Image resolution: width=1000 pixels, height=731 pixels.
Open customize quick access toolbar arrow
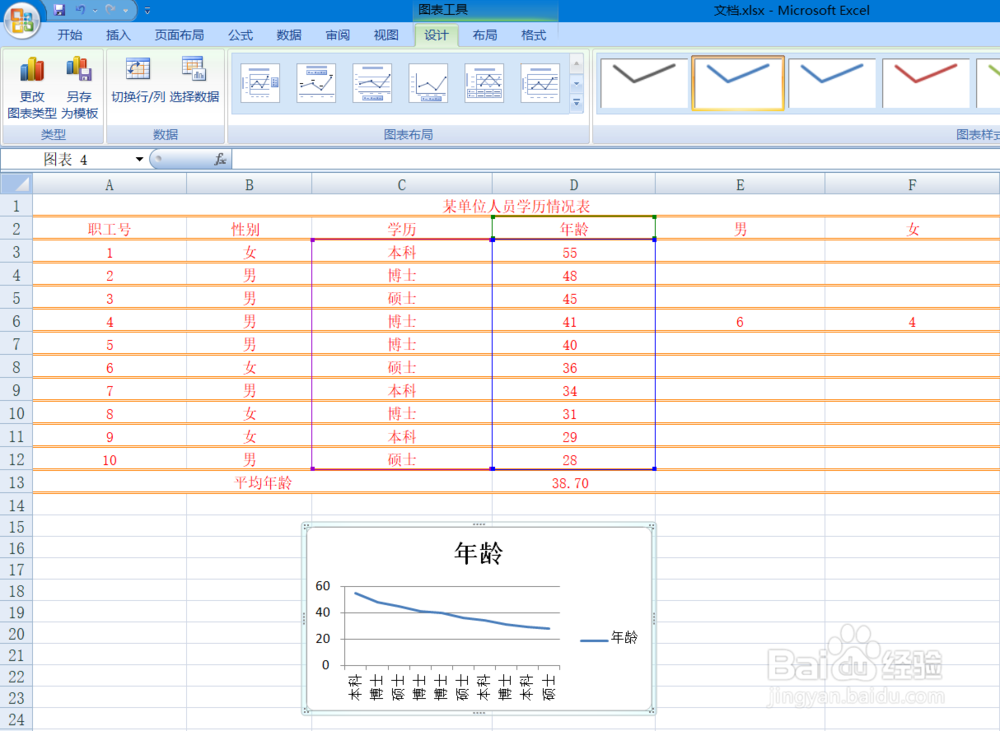(147, 10)
